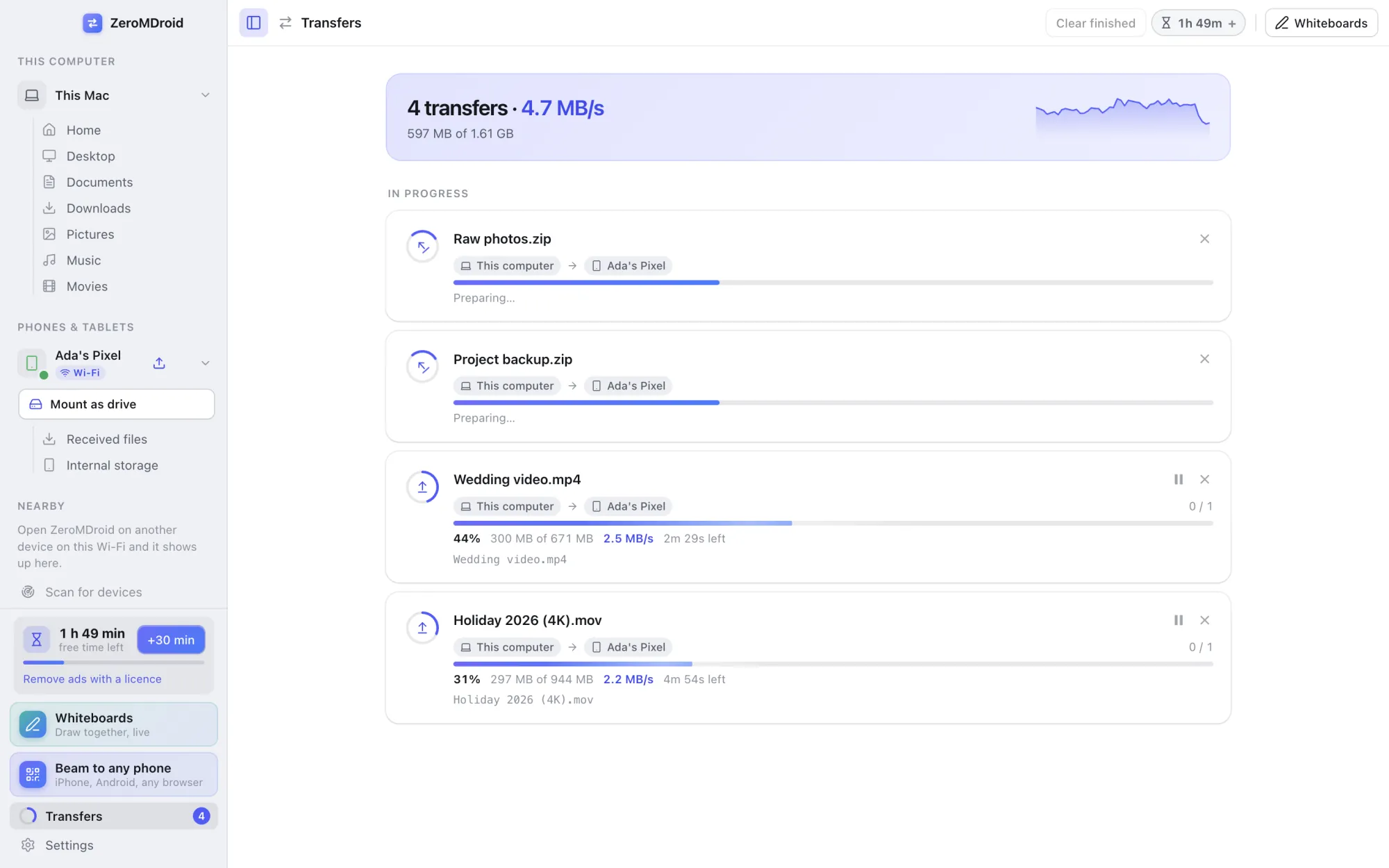Cancel the Raw photos.zip transfer

[1205, 239]
